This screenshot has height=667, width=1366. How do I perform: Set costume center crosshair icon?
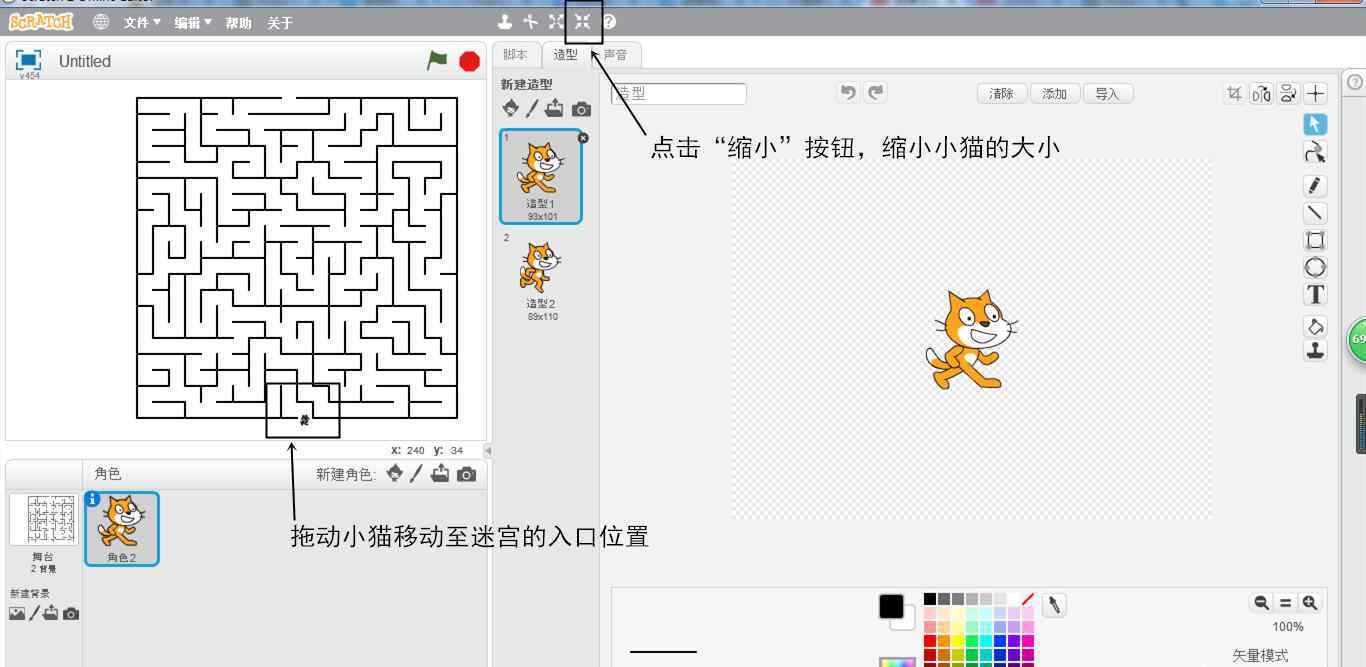[x=1315, y=94]
